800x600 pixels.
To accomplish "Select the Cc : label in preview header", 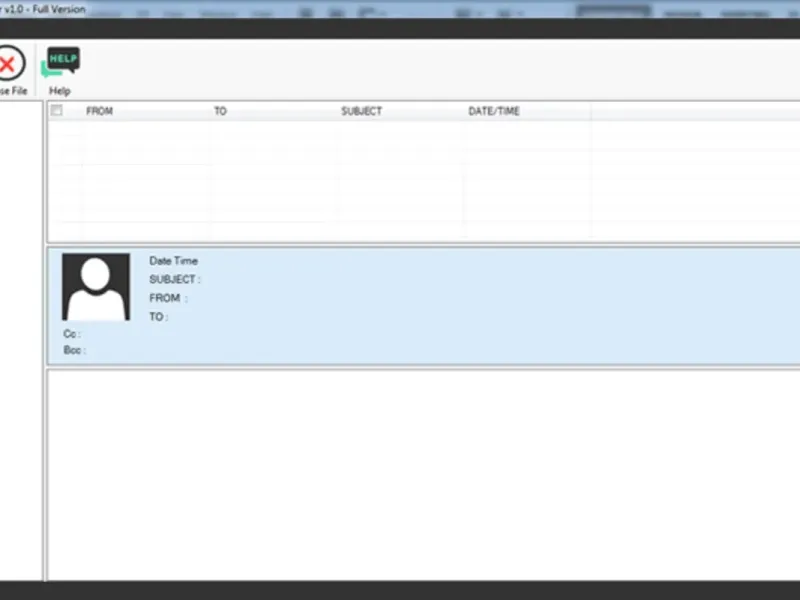I will click(72, 334).
